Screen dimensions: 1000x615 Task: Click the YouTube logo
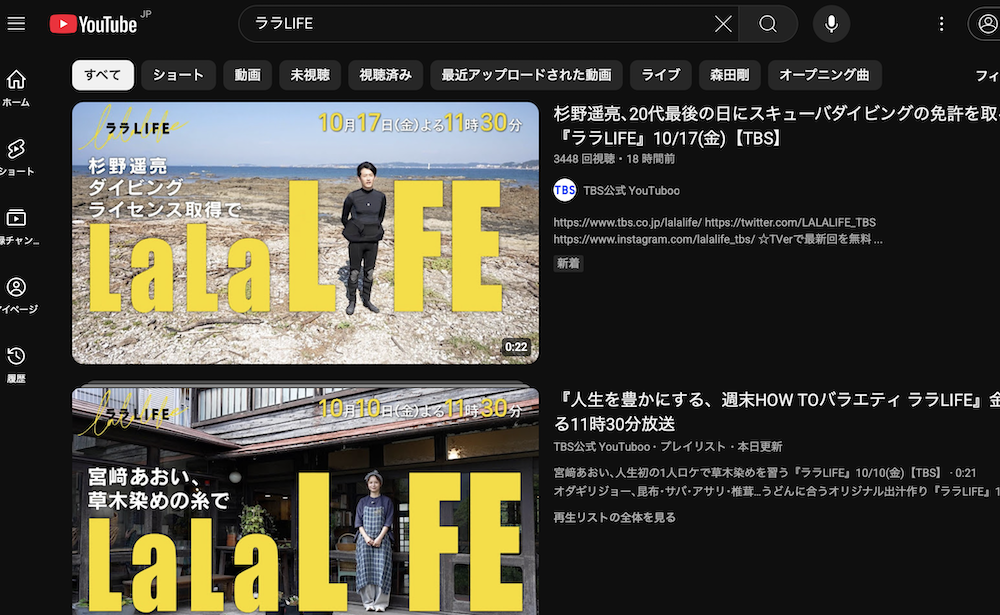click(94, 23)
